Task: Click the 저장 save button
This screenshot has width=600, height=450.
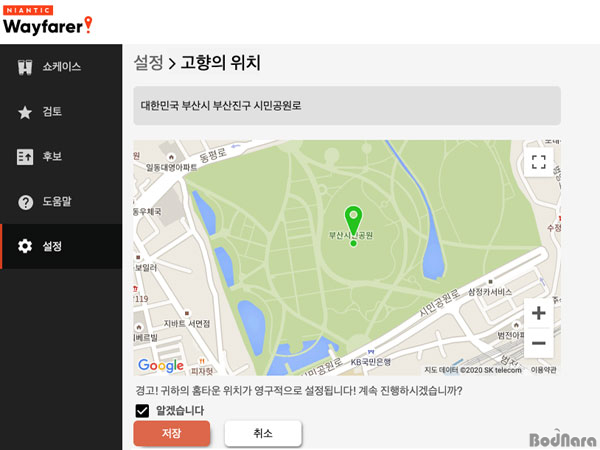Action: click(x=172, y=433)
